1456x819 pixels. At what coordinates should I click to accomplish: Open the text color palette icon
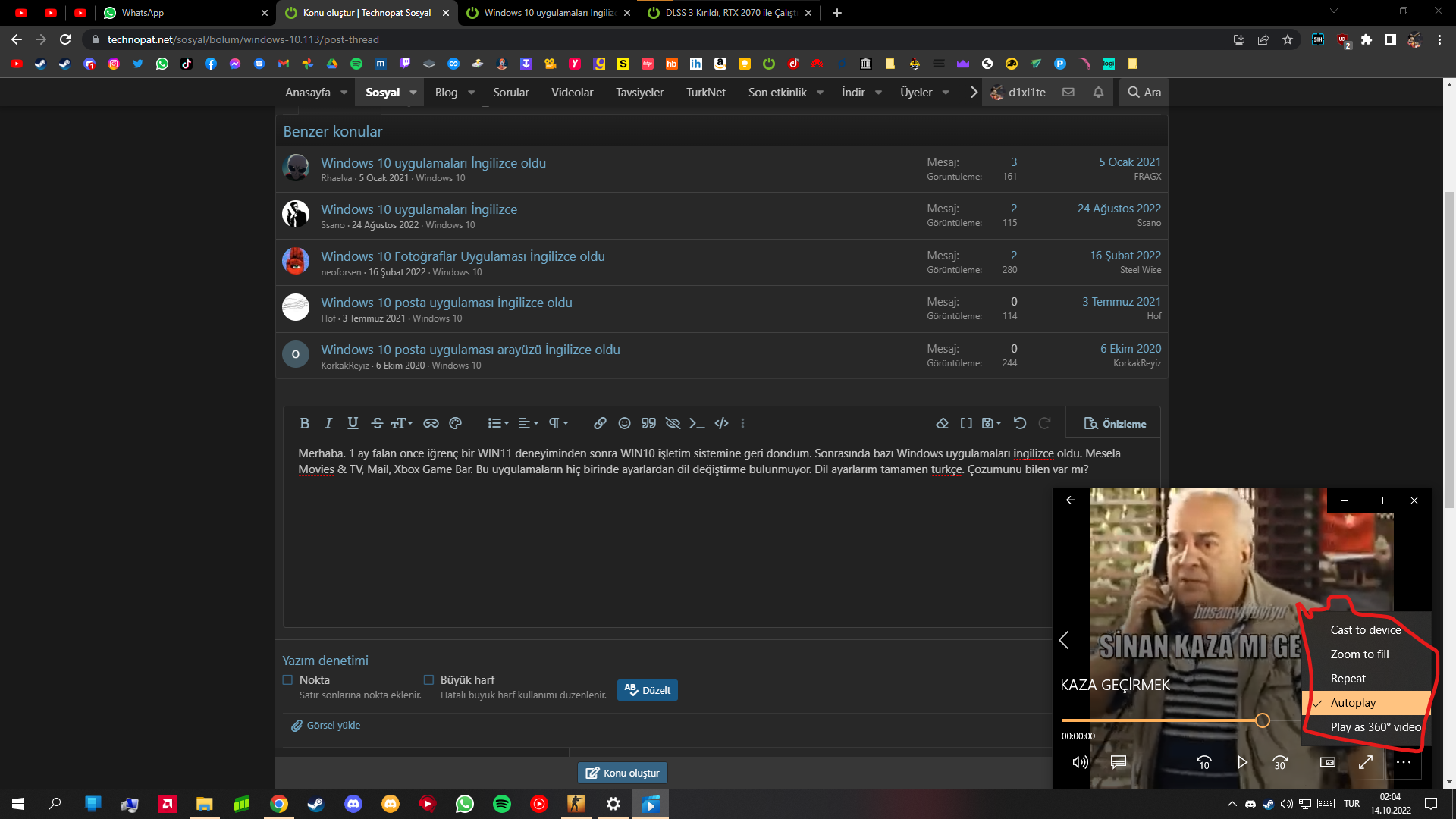(x=455, y=423)
